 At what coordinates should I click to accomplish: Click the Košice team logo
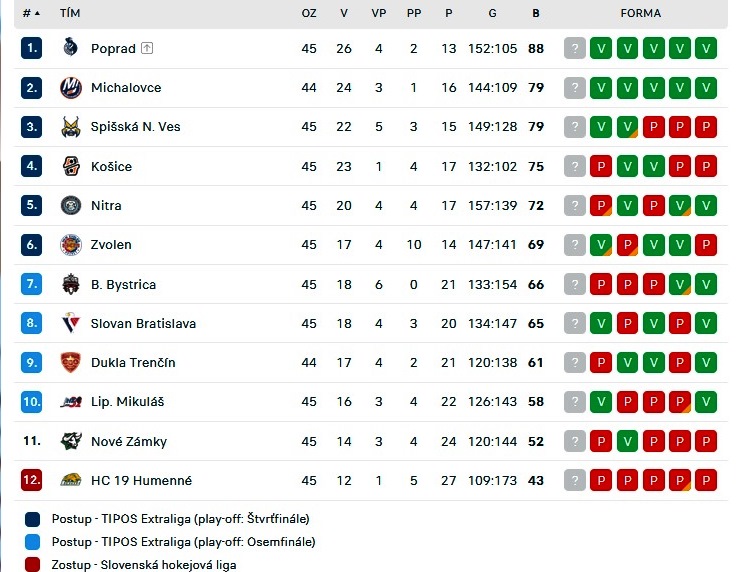(70, 166)
